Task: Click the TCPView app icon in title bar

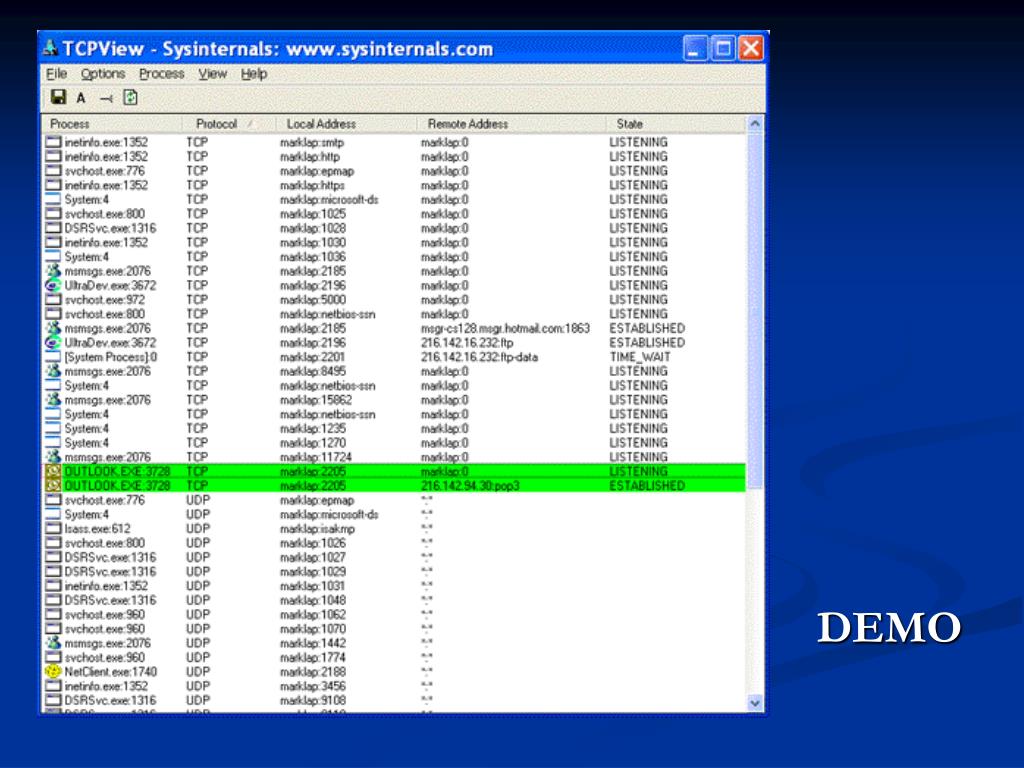Action: (50, 48)
